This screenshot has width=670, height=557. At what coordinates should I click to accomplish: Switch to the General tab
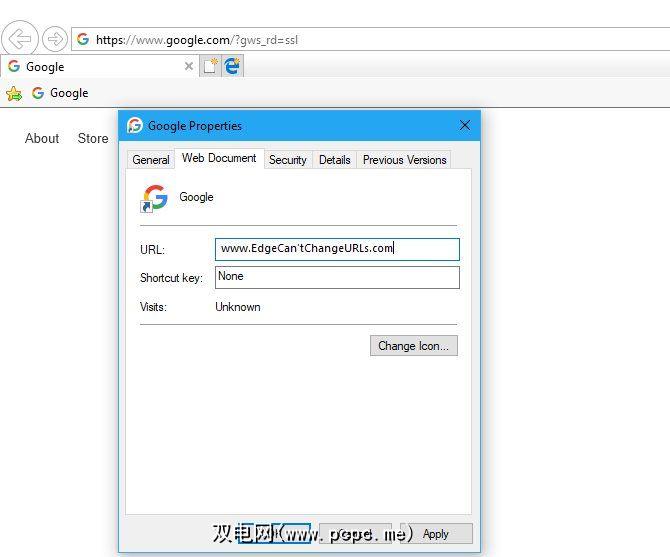click(151, 159)
